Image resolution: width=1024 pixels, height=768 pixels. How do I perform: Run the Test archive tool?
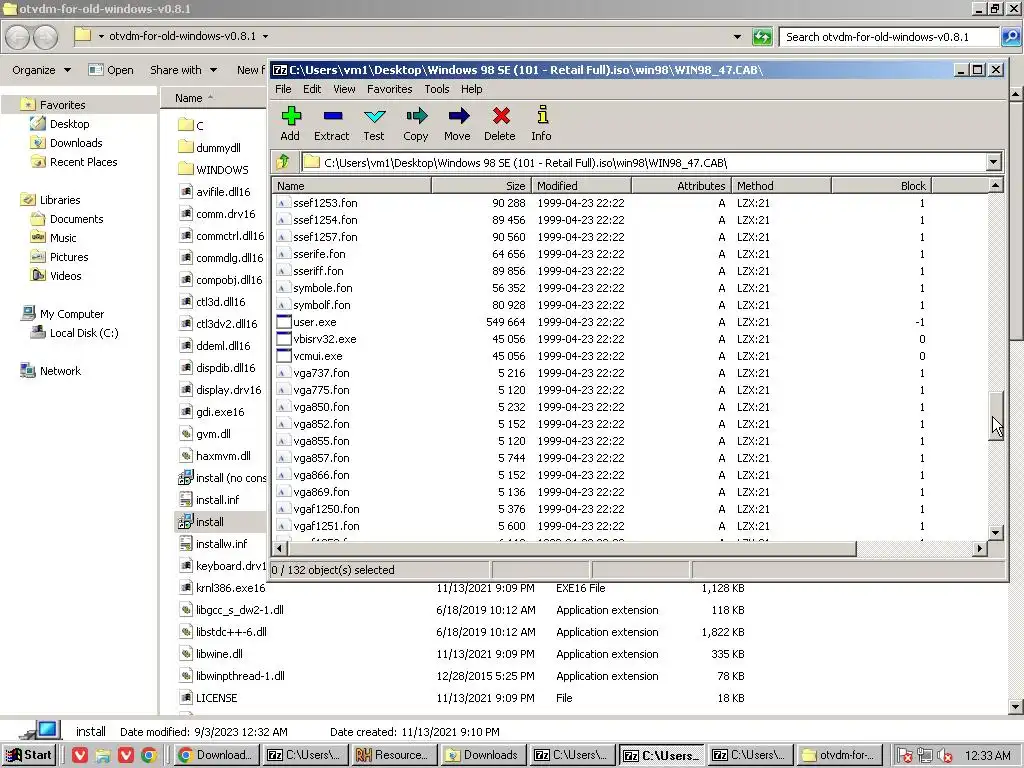pos(374,123)
